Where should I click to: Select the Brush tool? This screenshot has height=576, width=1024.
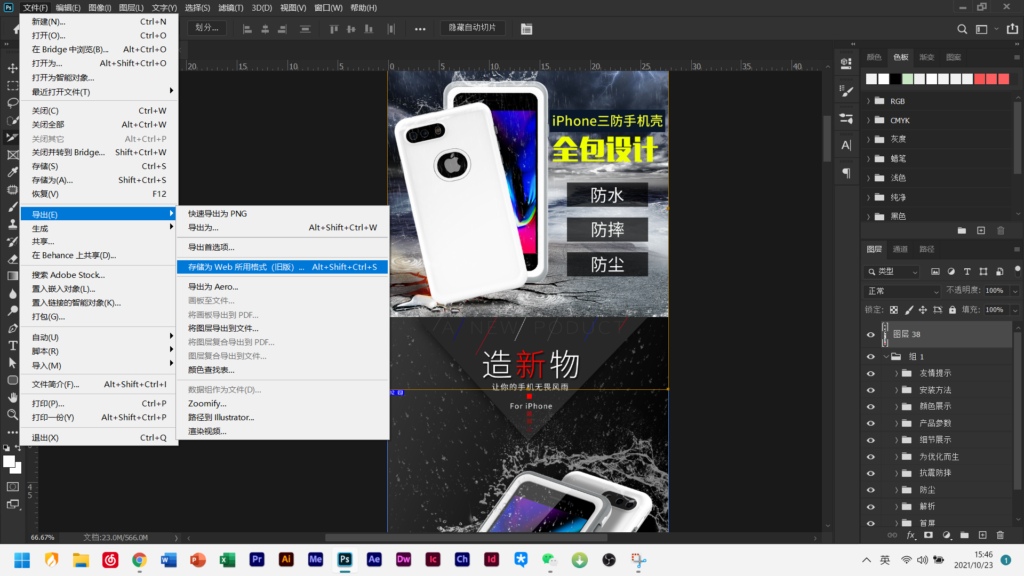(12, 206)
